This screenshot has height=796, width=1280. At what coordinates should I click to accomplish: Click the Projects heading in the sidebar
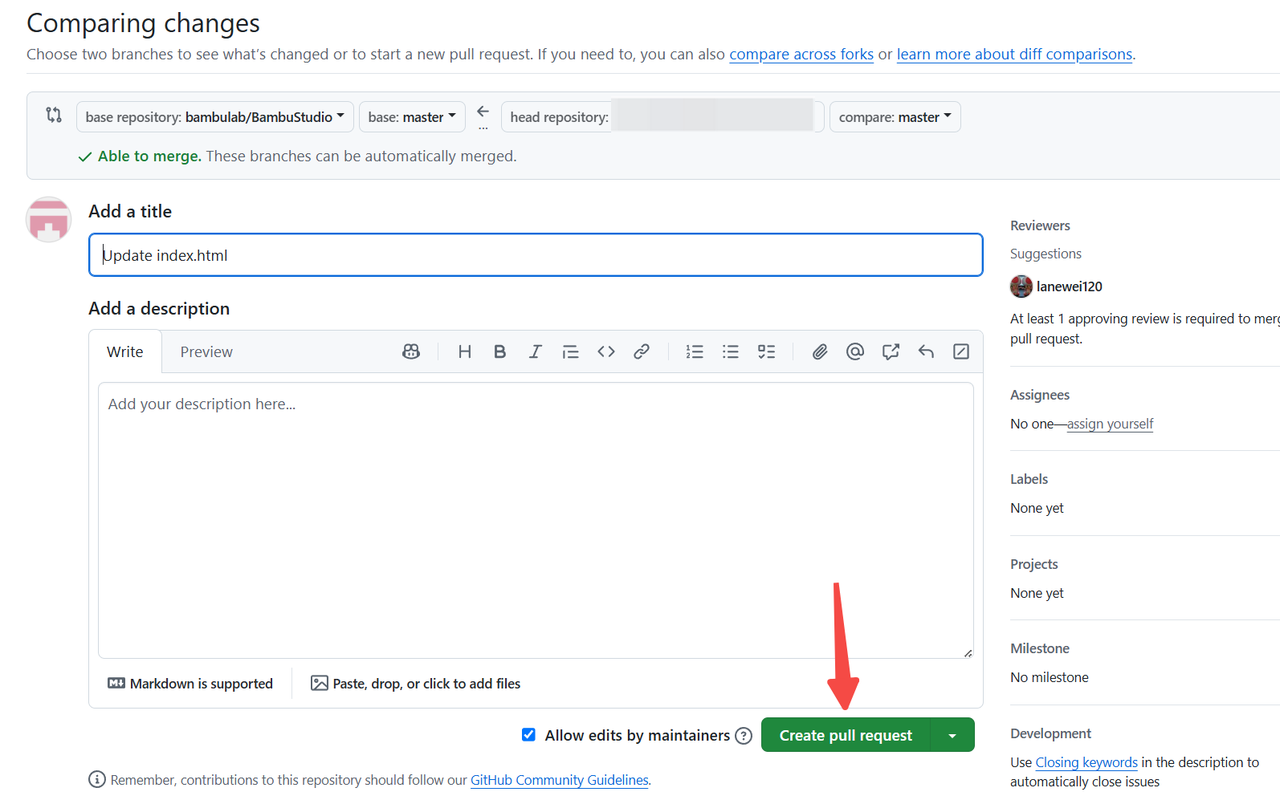pyautogui.click(x=1034, y=564)
